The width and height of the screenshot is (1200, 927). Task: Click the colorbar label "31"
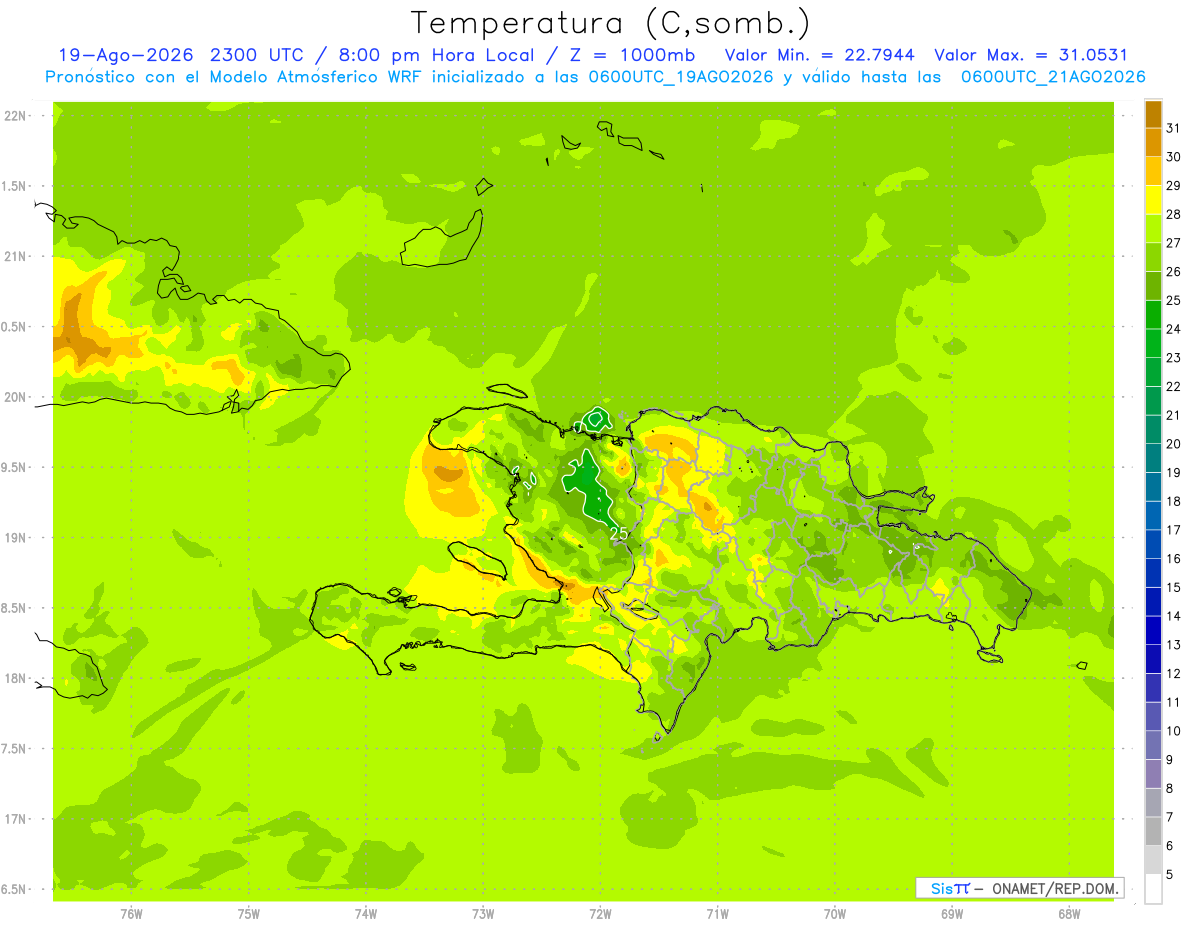(1173, 128)
